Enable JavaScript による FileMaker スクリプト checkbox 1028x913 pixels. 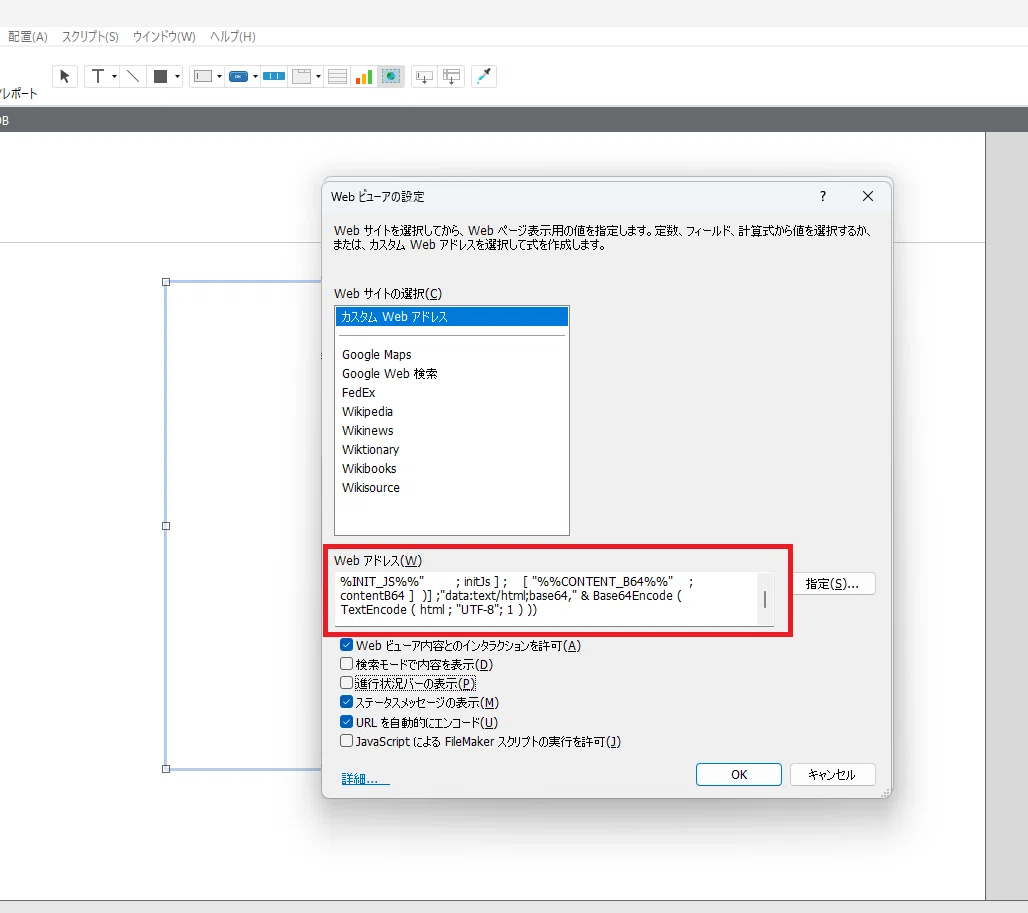tap(346, 741)
